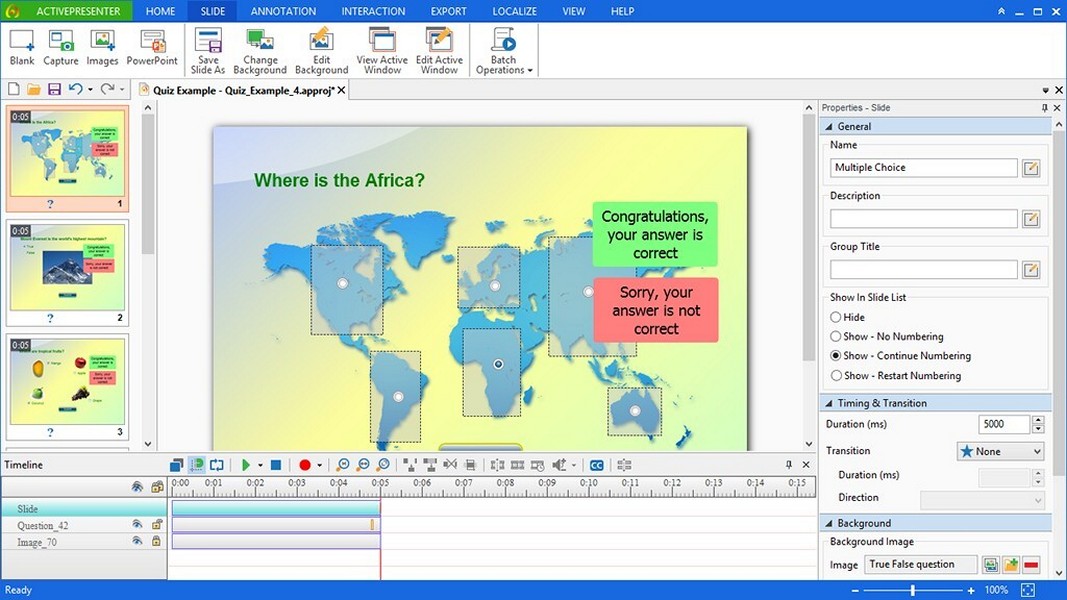This screenshot has height=600, width=1067.
Task: Click the closed caption CC icon
Action: 597,465
